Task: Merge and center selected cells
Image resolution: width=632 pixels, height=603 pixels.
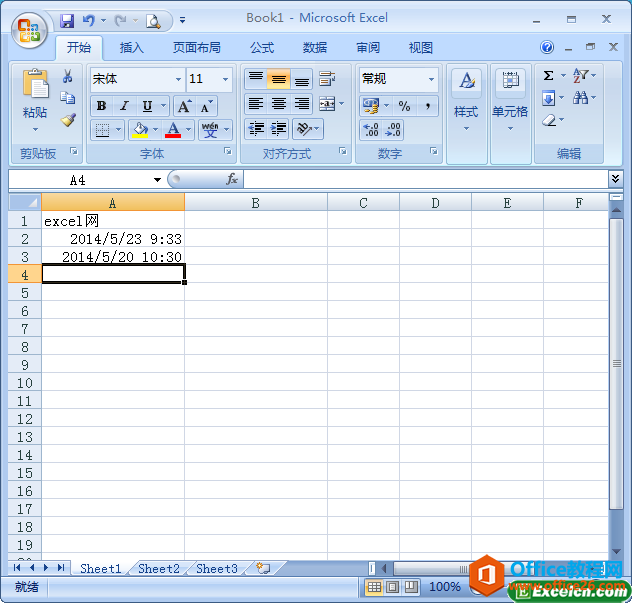Action: (327, 104)
